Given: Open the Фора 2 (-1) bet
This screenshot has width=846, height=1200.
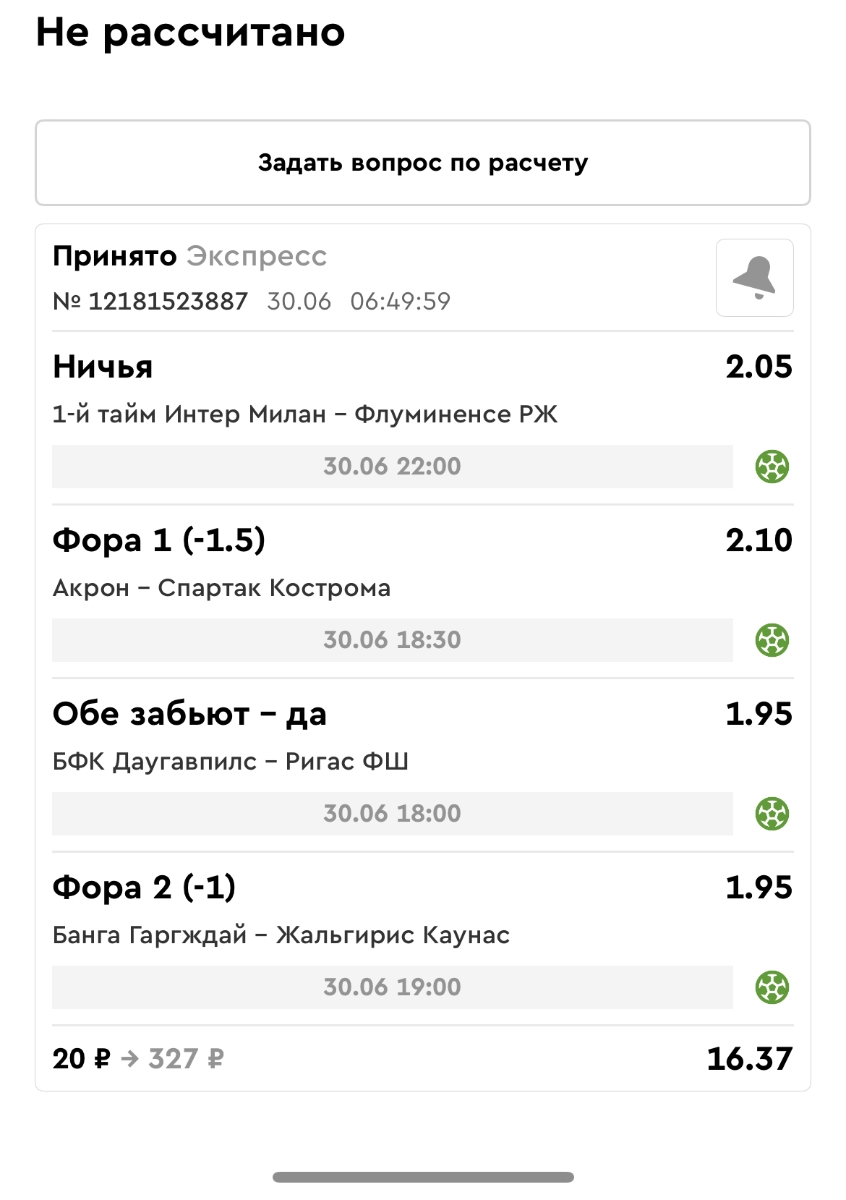Looking at the screenshot, I should (x=144, y=888).
